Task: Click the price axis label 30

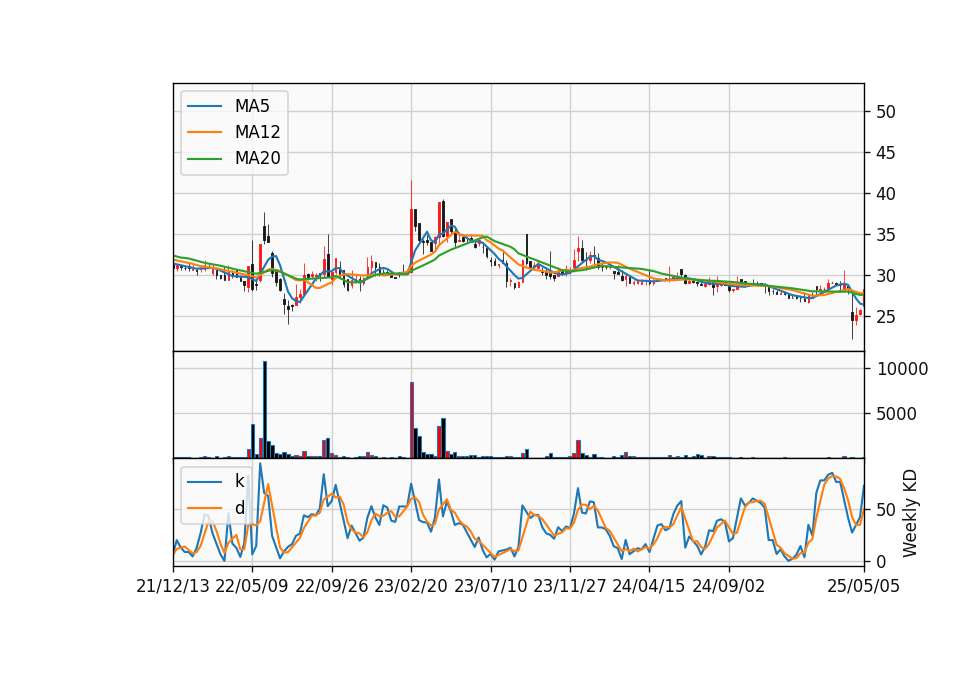Action: coord(885,276)
